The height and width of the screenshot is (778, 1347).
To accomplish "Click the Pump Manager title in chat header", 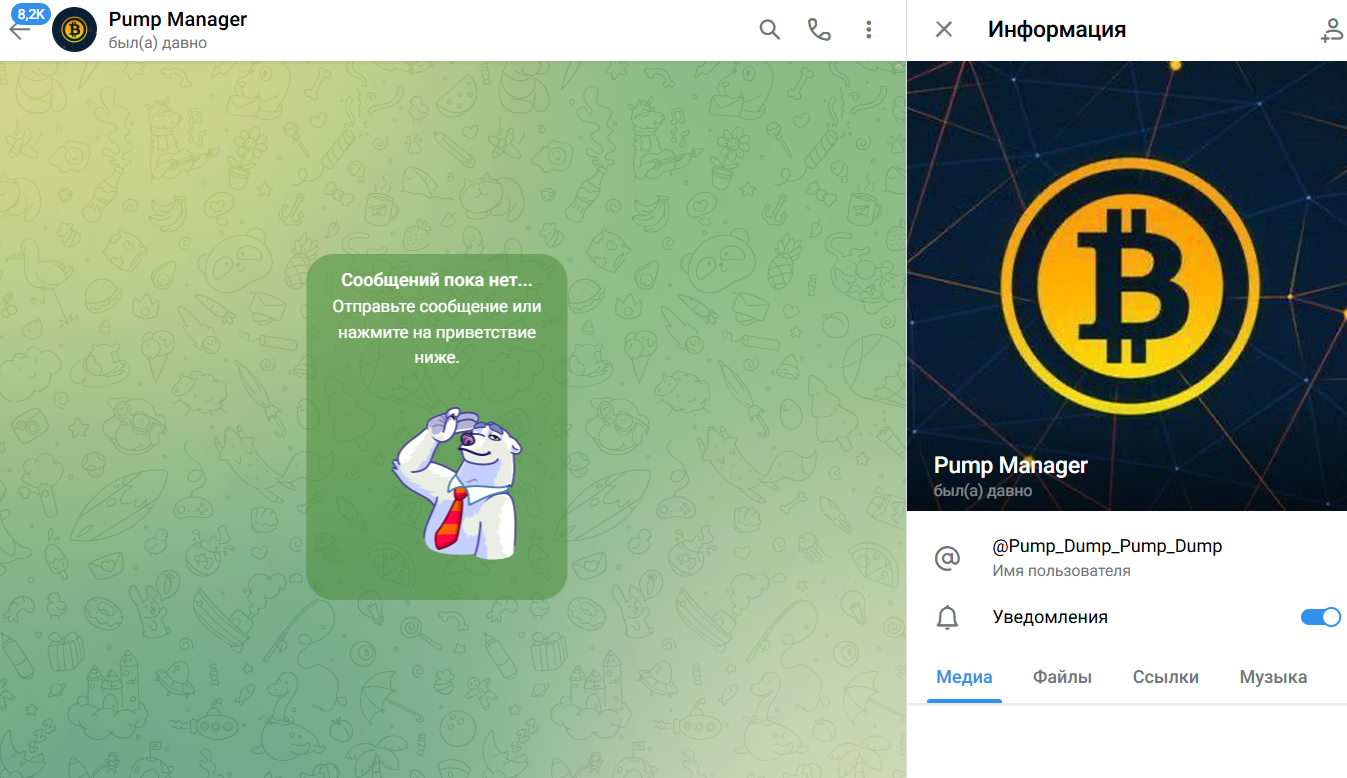I will [x=177, y=19].
